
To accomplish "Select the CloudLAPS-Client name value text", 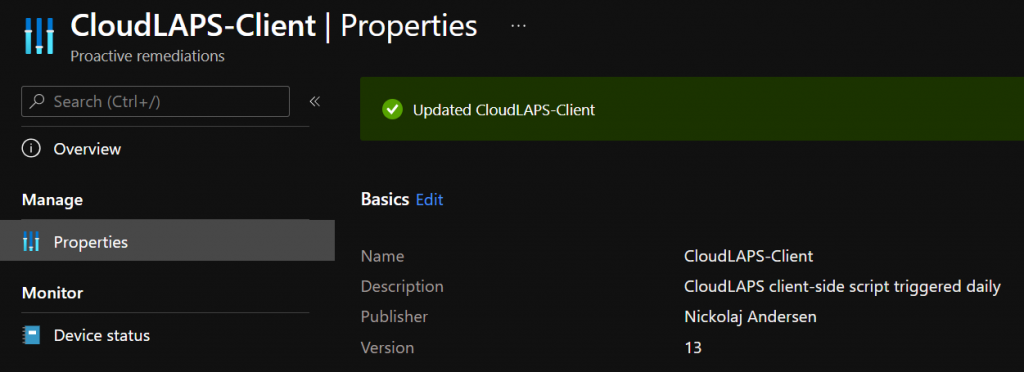I will 748,256.
